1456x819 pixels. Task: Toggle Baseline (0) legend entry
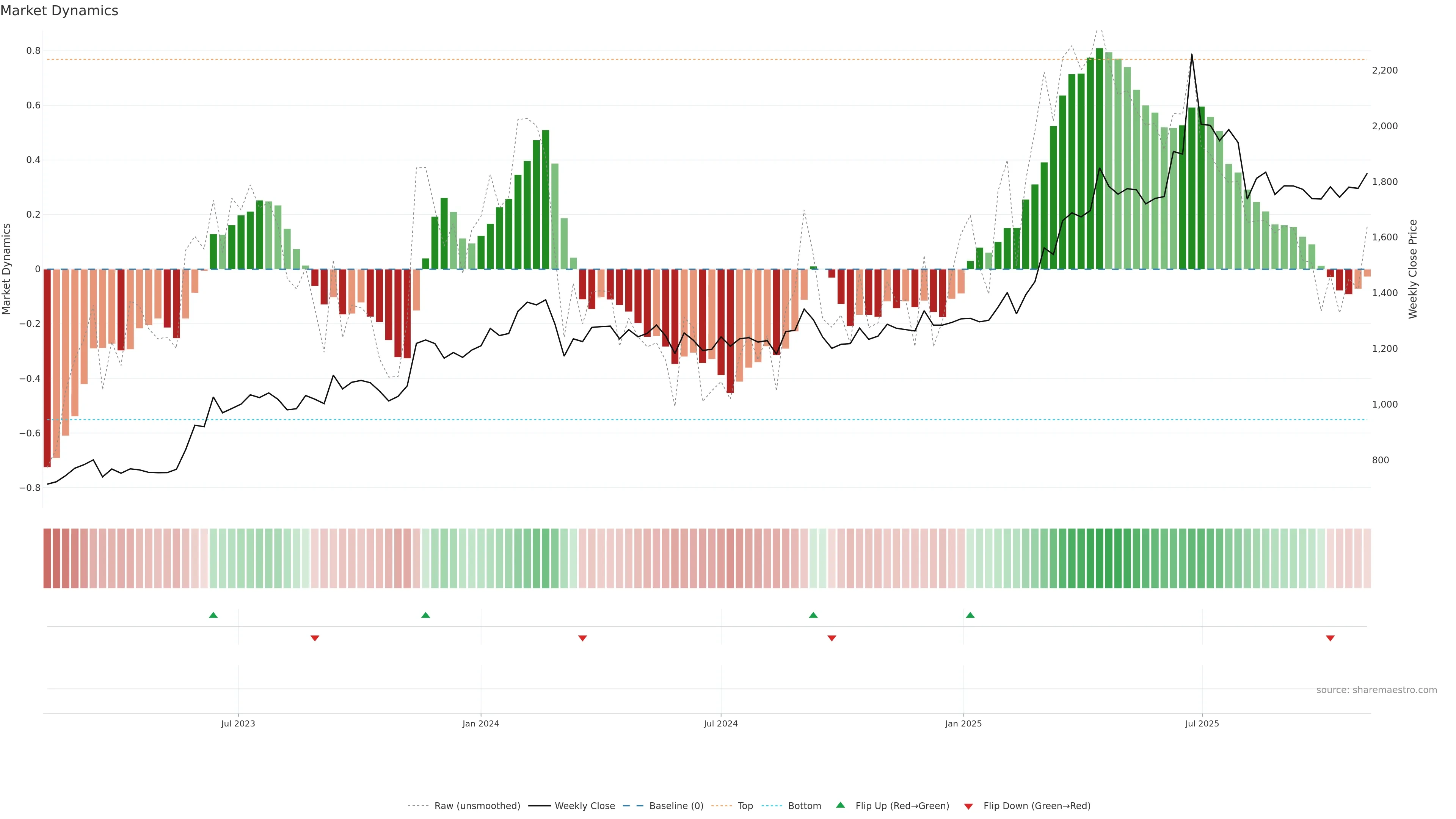676,806
